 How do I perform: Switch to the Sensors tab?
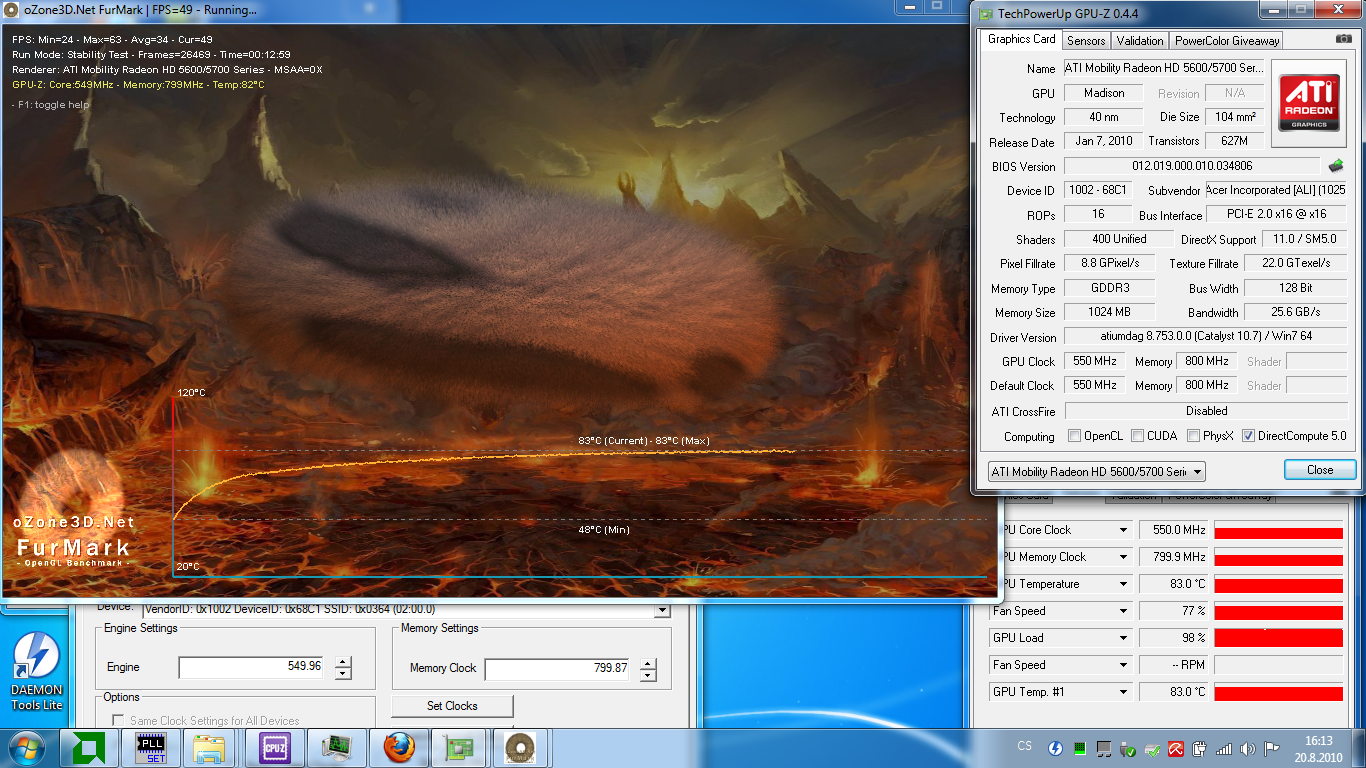[1086, 41]
